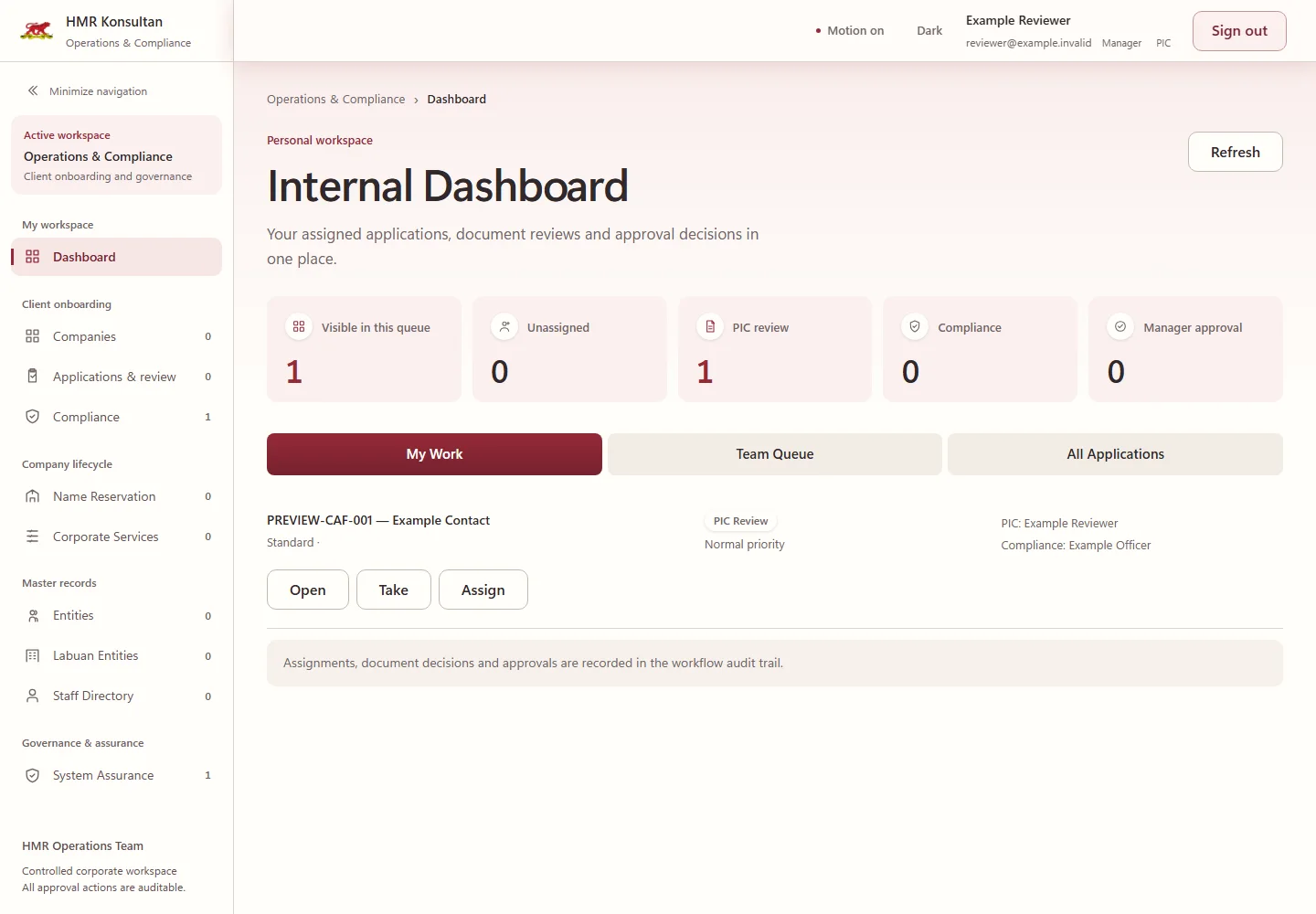Viewport: 1316px width, 914px height.
Task: Toggle the Motion on setting
Action: point(850,30)
